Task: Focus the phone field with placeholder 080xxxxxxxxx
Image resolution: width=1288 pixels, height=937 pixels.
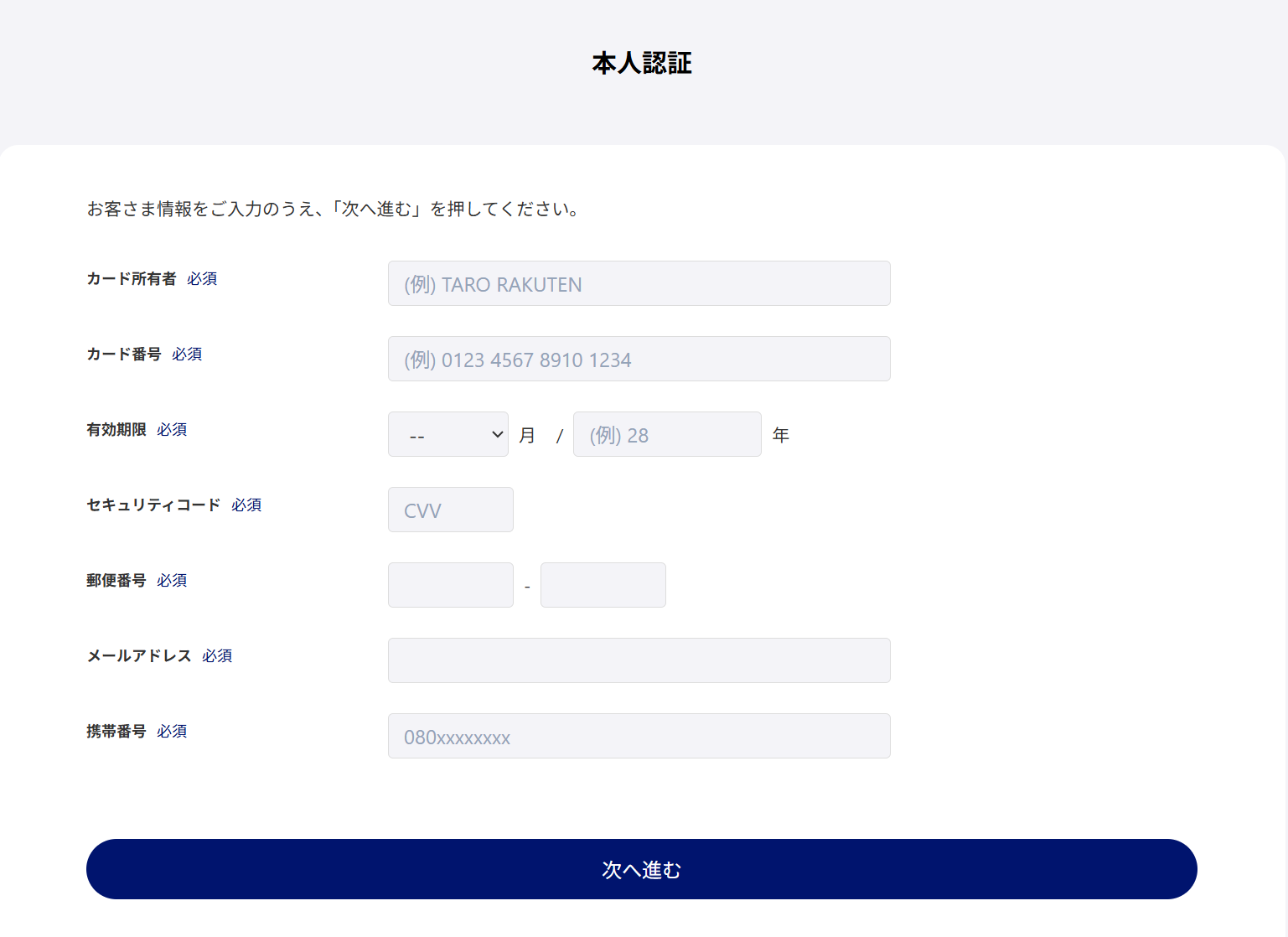Action: [x=639, y=736]
